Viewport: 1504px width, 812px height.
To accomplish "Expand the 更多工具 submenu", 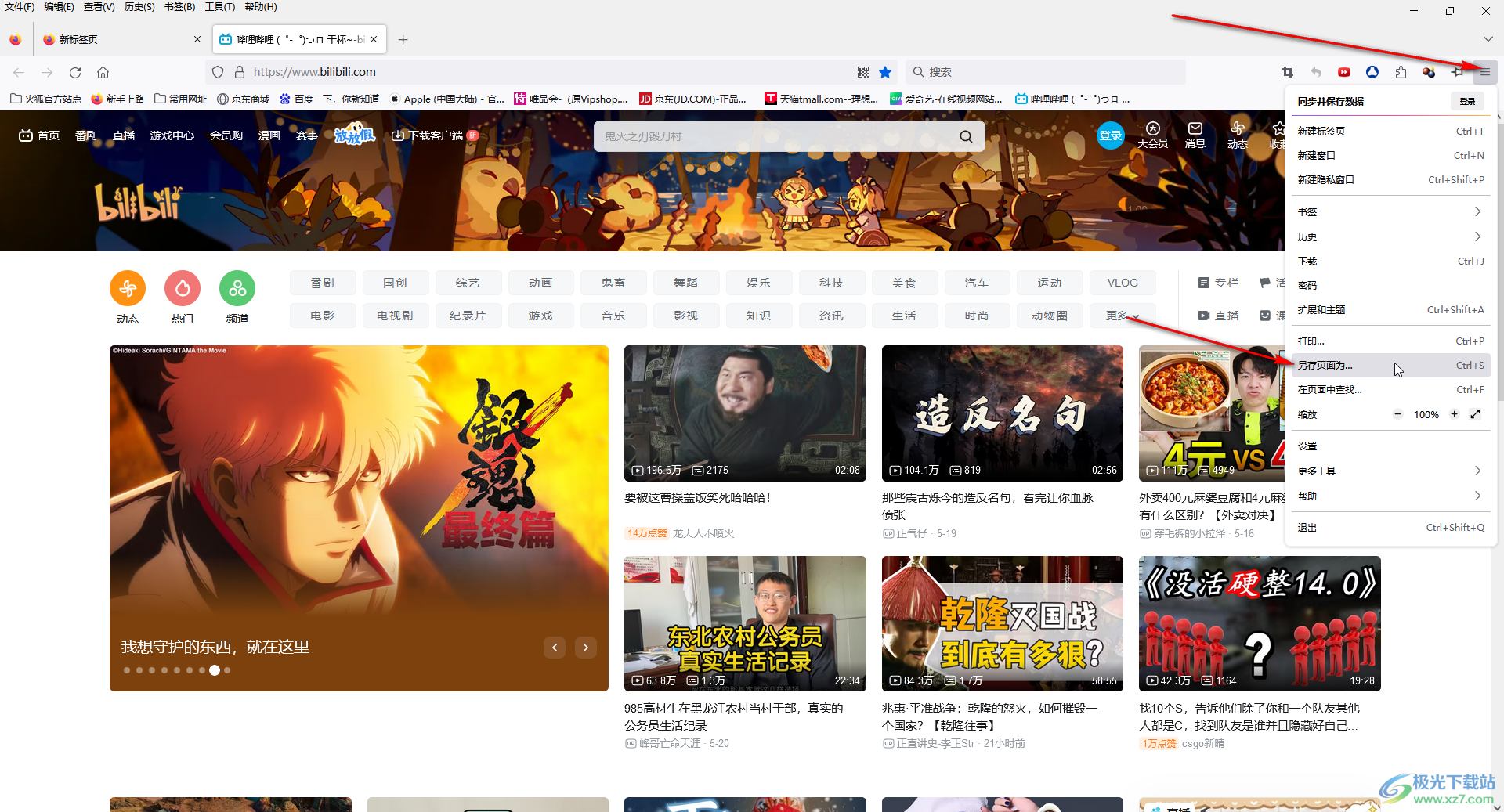I will pyautogui.click(x=1390, y=471).
